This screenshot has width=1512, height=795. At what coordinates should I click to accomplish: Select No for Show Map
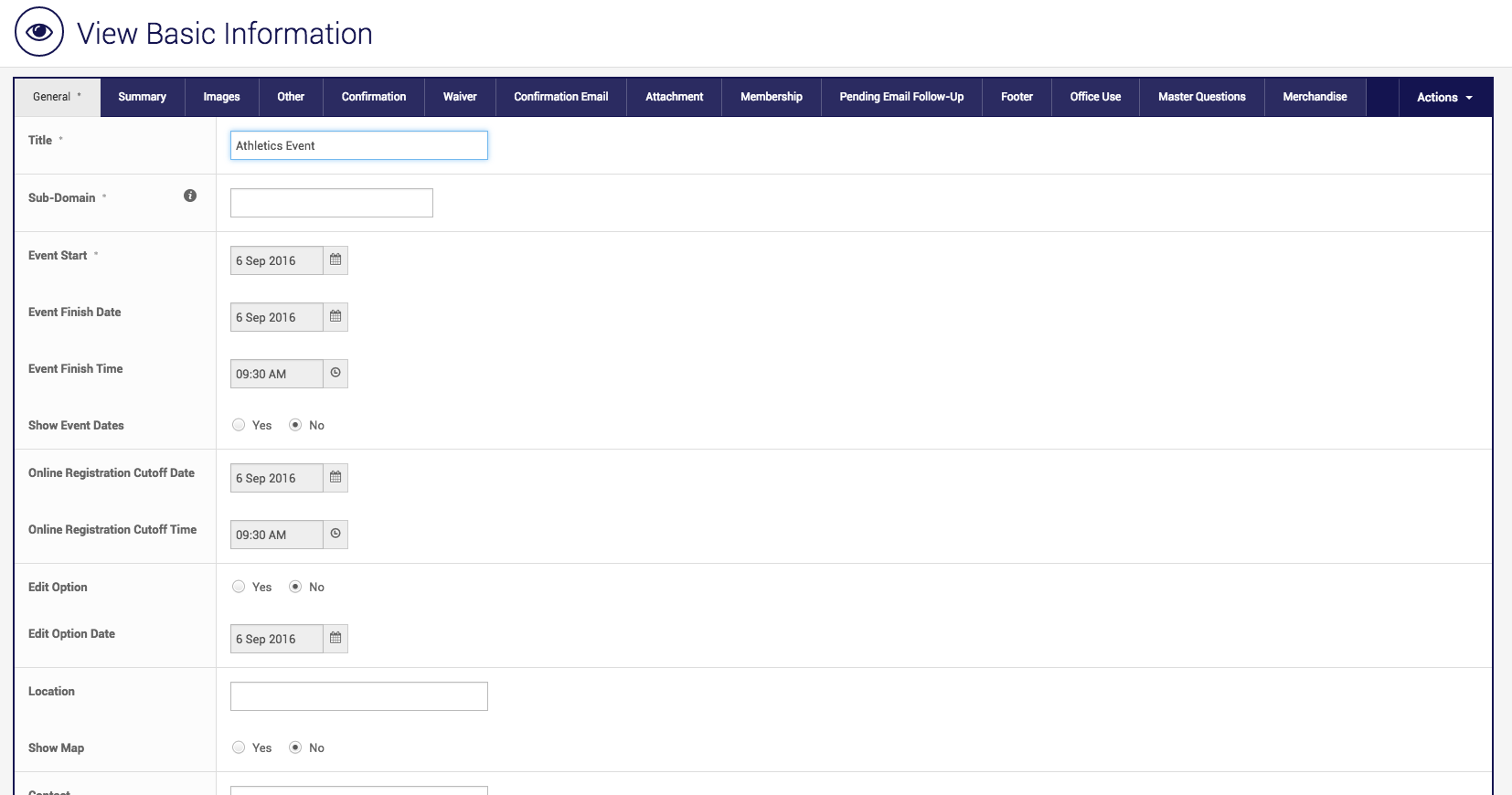[295, 747]
